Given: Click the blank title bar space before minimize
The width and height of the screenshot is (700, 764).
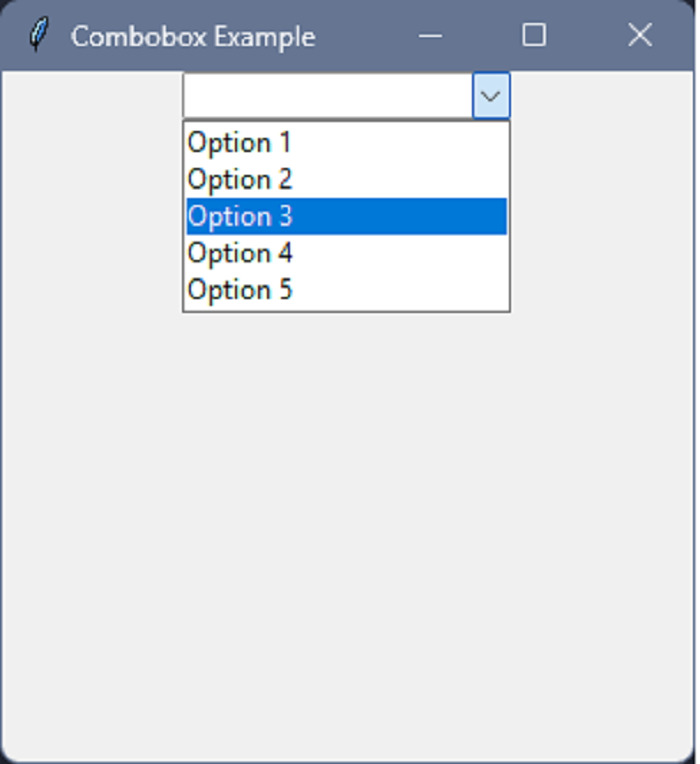Looking at the screenshot, I should pos(365,36).
